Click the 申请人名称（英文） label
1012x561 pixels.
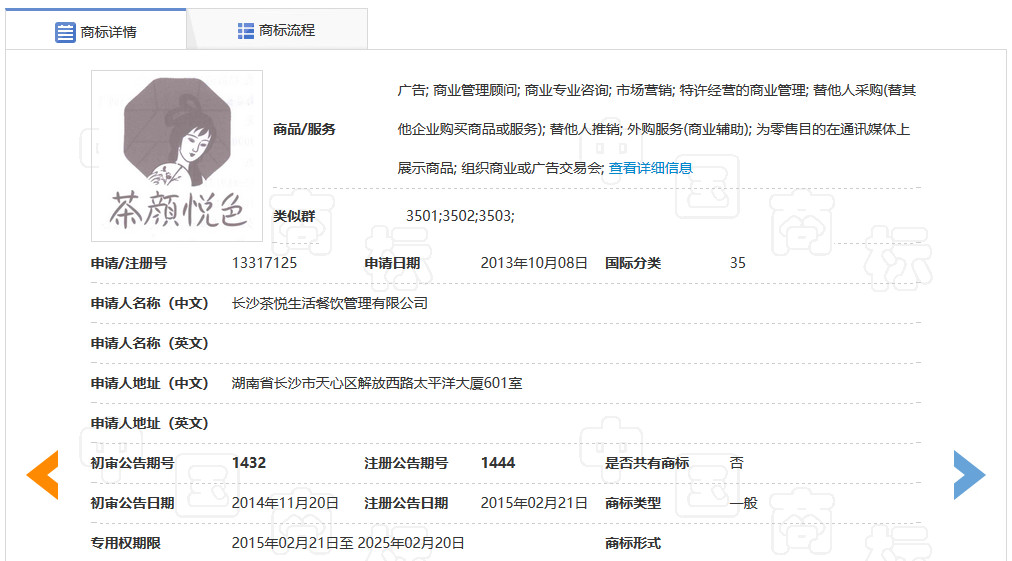(x=149, y=343)
